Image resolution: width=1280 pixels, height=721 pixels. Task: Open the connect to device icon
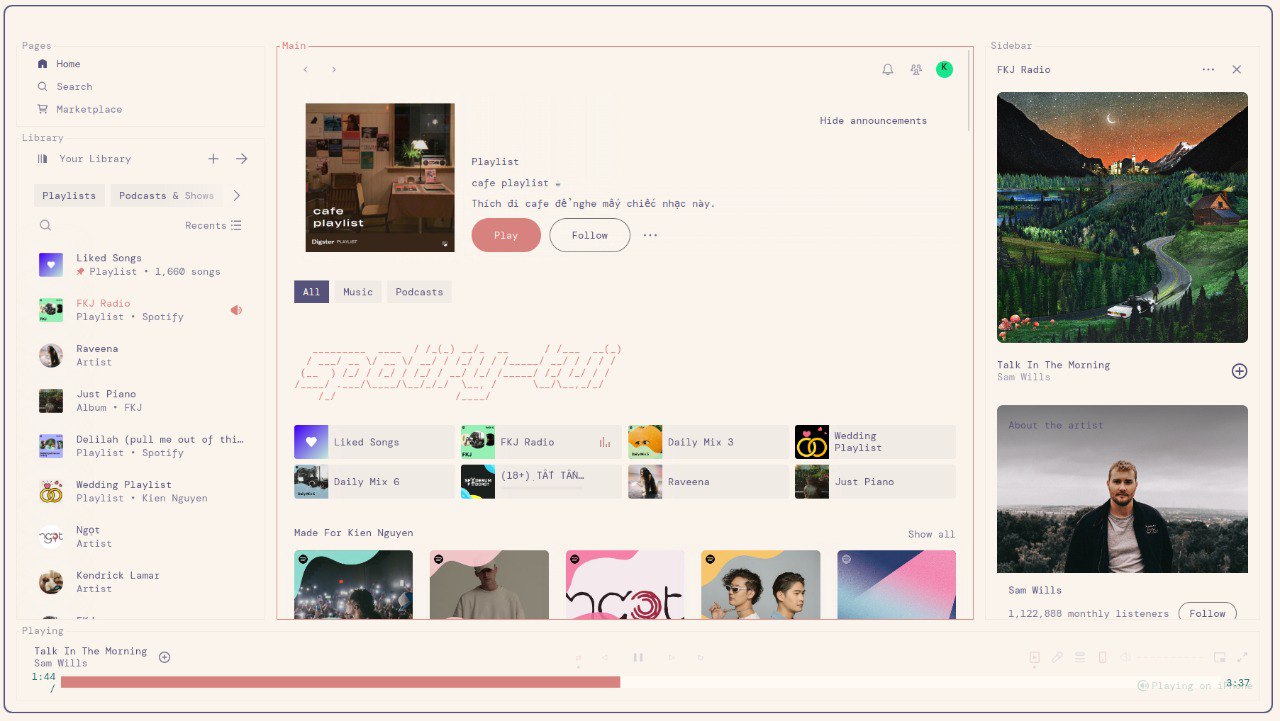click(1102, 657)
